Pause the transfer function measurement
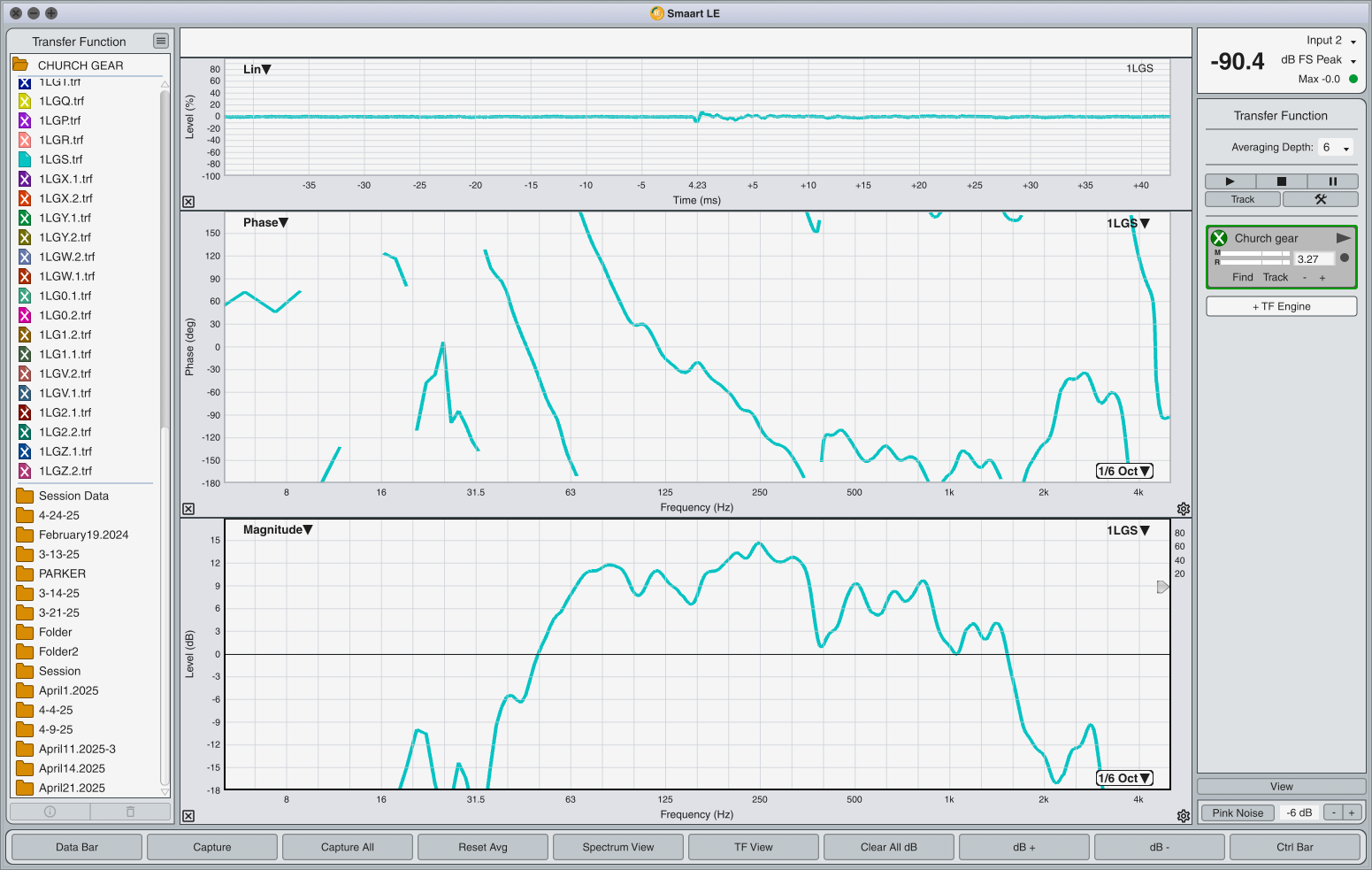Image resolution: width=1372 pixels, height=870 pixels. 1333,181
